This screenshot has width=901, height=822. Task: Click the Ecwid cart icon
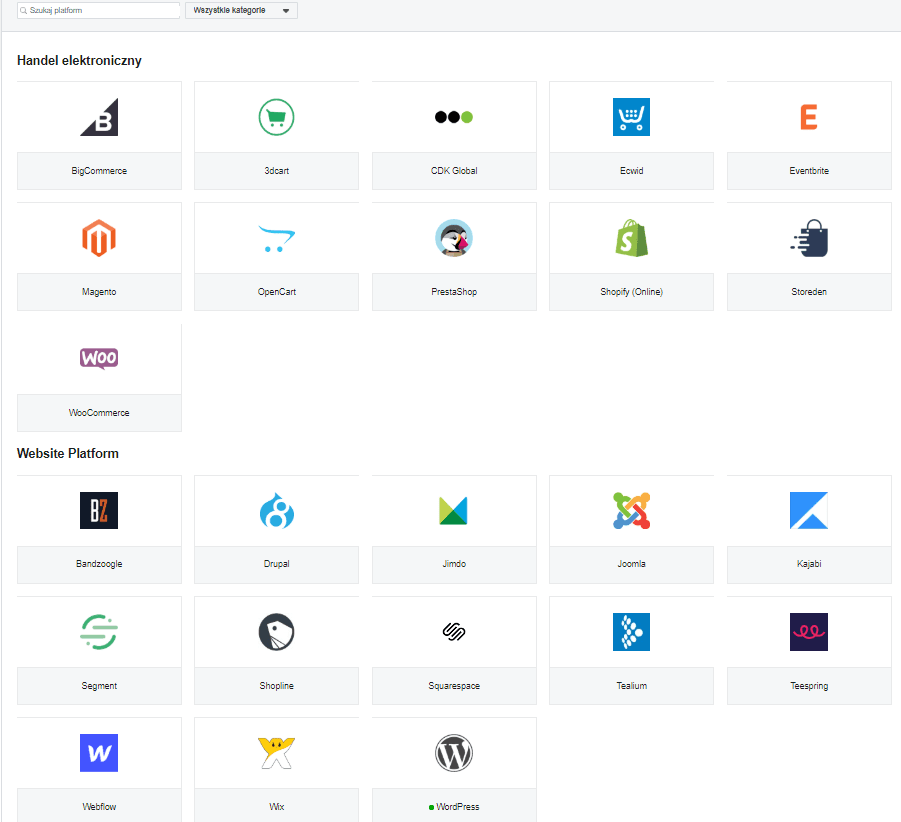(632, 117)
